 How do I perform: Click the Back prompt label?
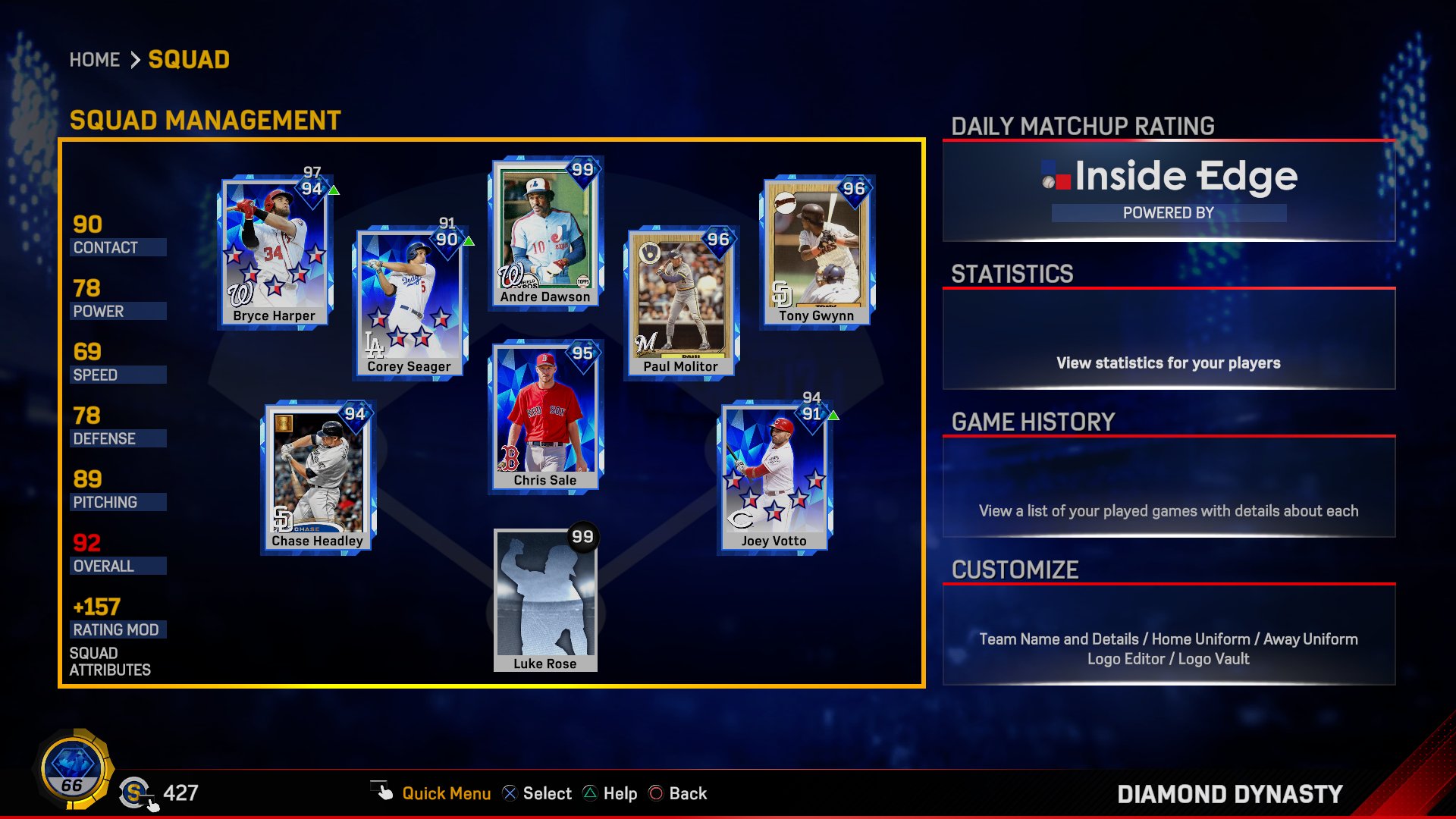688,793
